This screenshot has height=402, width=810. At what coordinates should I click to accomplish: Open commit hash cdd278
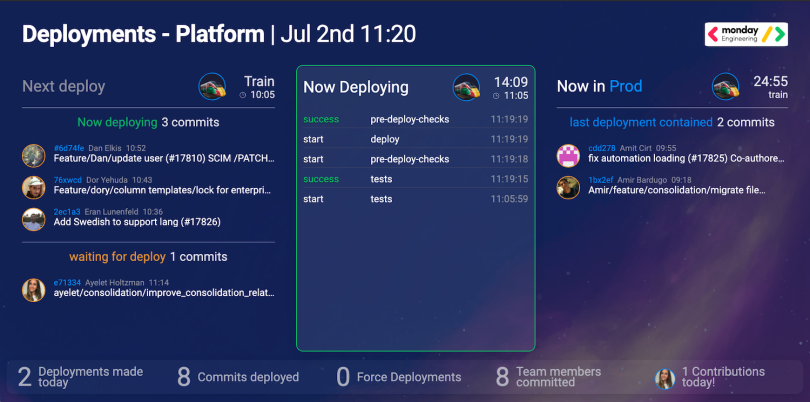[602, 148]
